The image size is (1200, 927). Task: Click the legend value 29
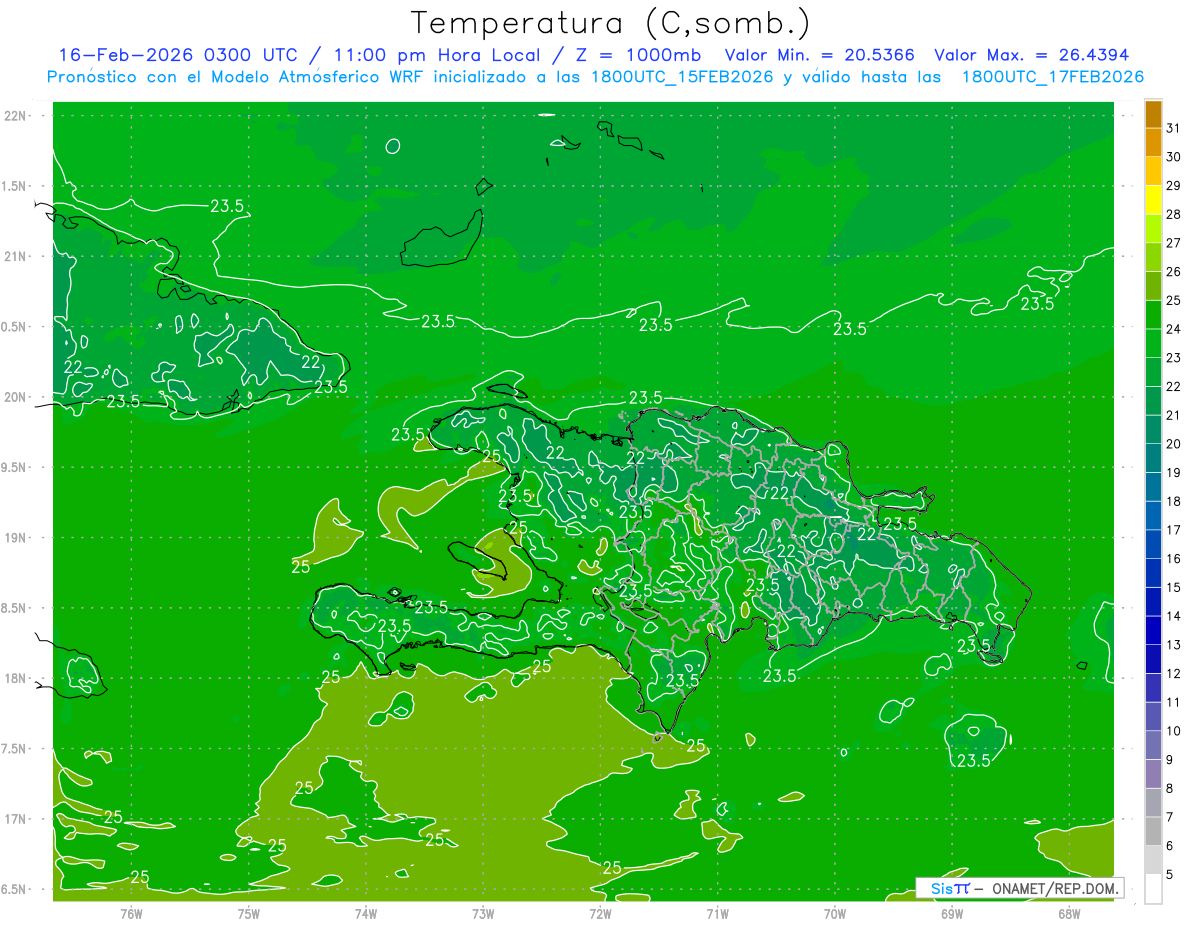1173,186
